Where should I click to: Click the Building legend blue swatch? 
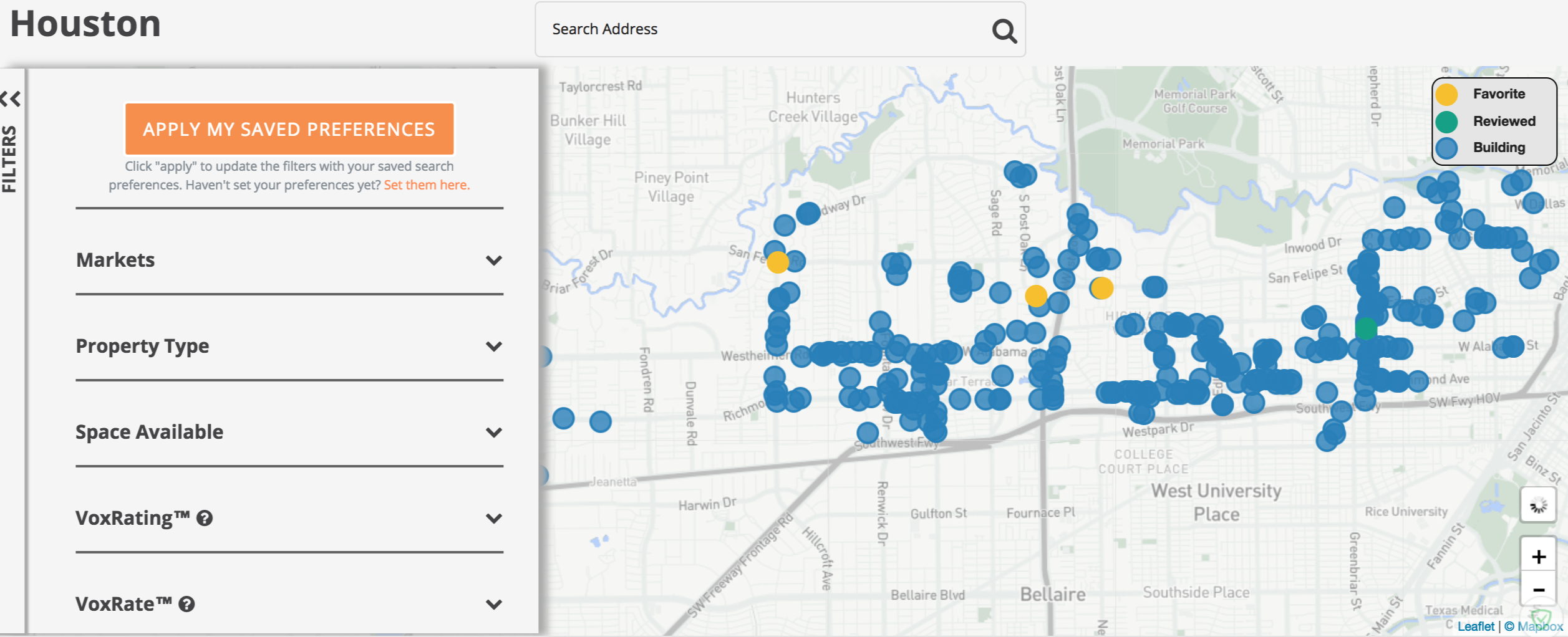(x=1446, y=148)
